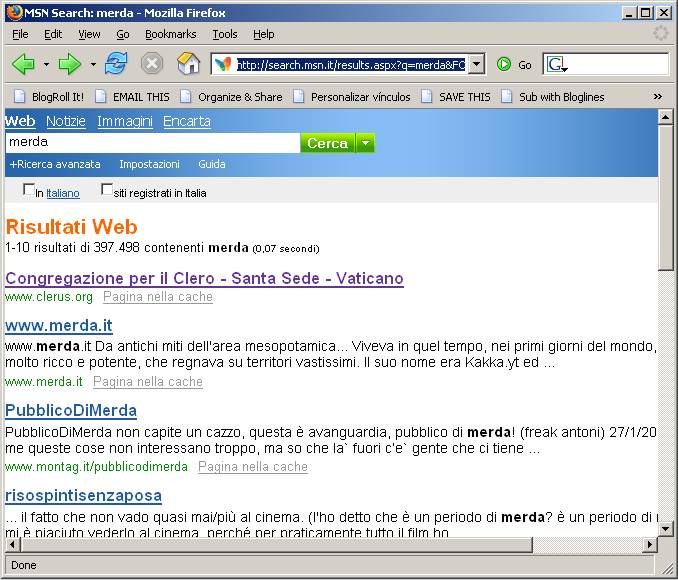Expand the dropdown beside the Cerca button
Screen dimensions: 678x580
[366, 143]
